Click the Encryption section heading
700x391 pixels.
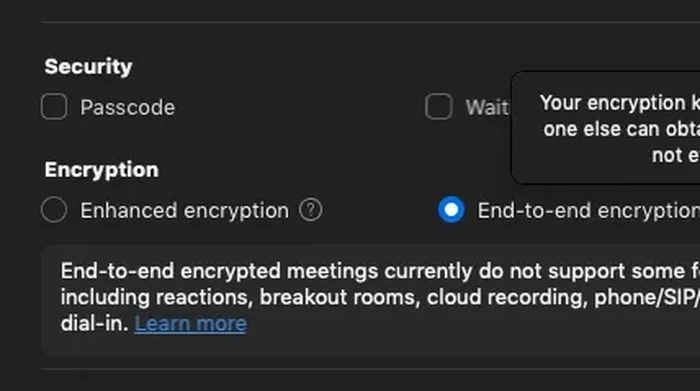click(x=101, y=170)
